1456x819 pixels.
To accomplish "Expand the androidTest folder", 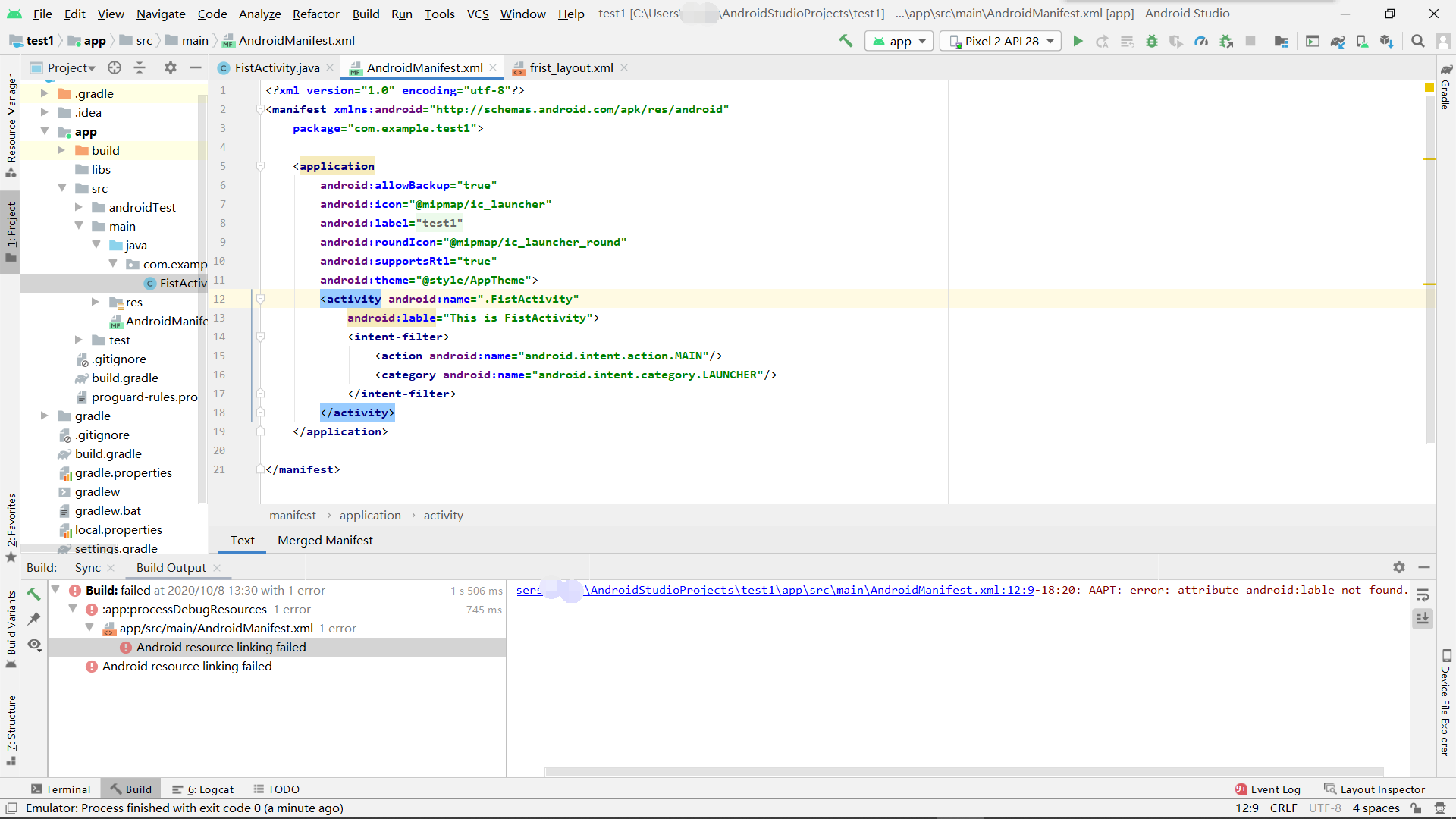I will coord(78,207).
